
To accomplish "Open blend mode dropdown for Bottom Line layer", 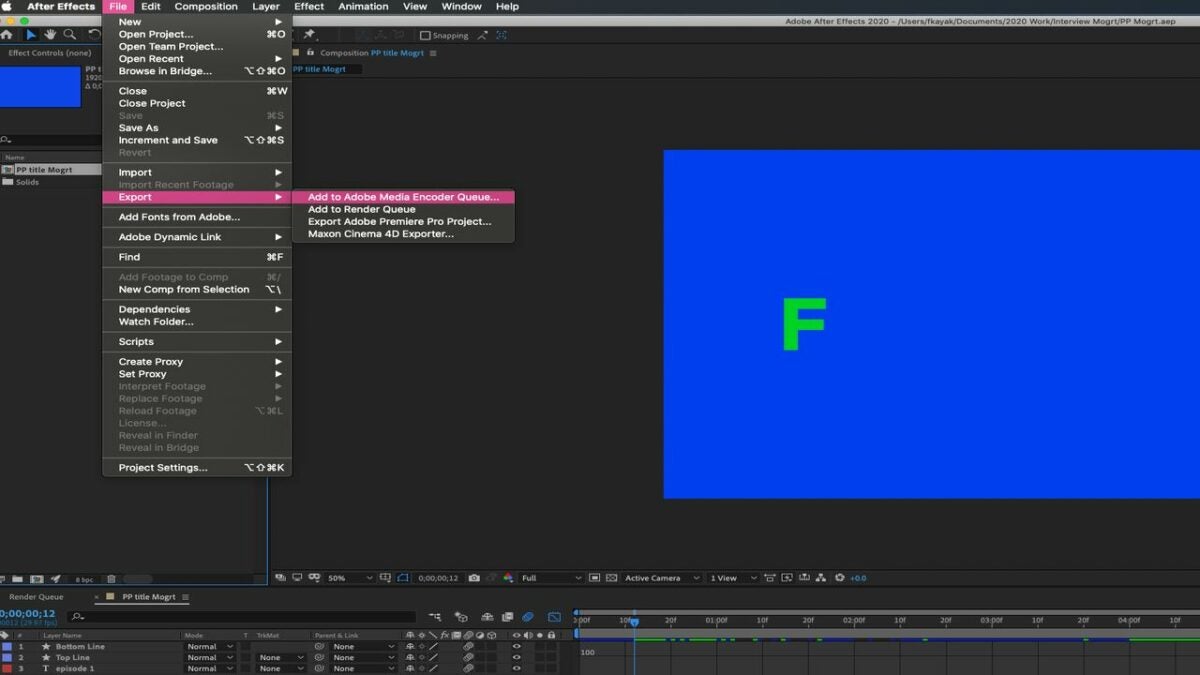I will pyautogui.click(x=212, y=646).
